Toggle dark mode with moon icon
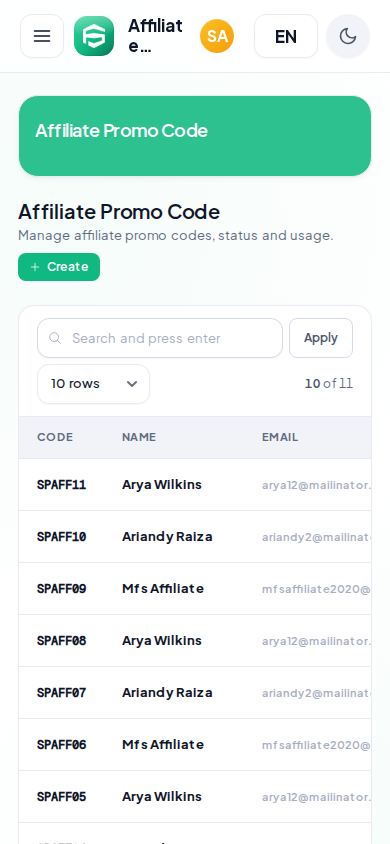 [x=348, y=36]
